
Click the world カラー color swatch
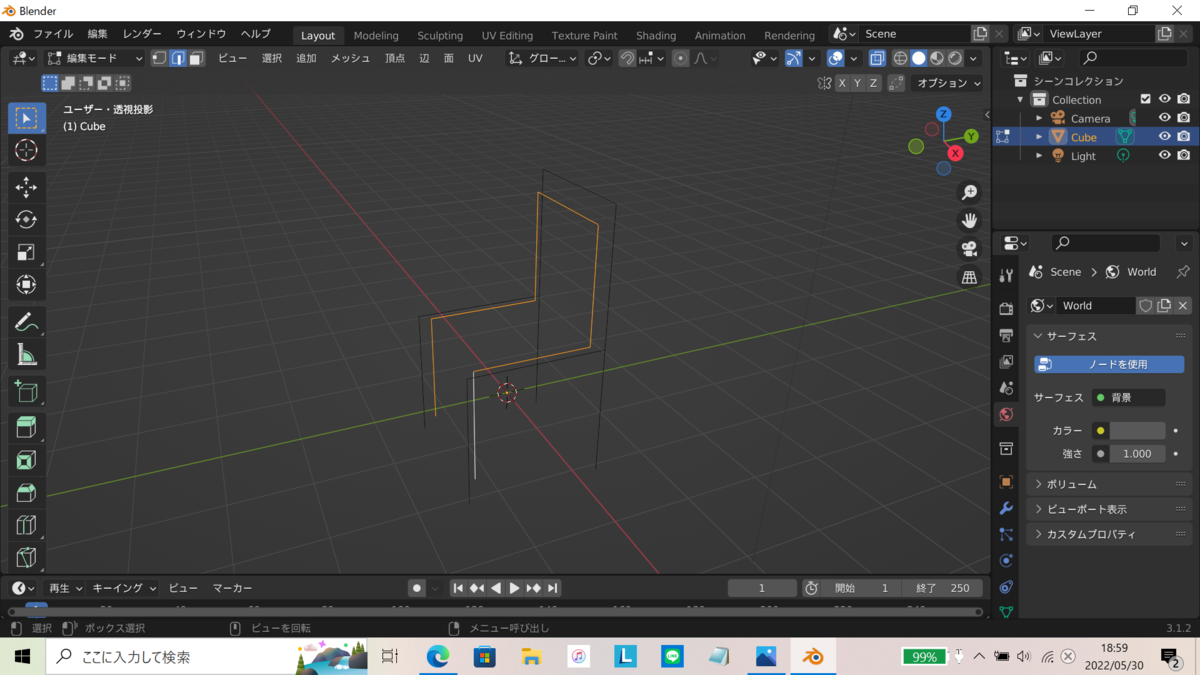pos(1137,430)
